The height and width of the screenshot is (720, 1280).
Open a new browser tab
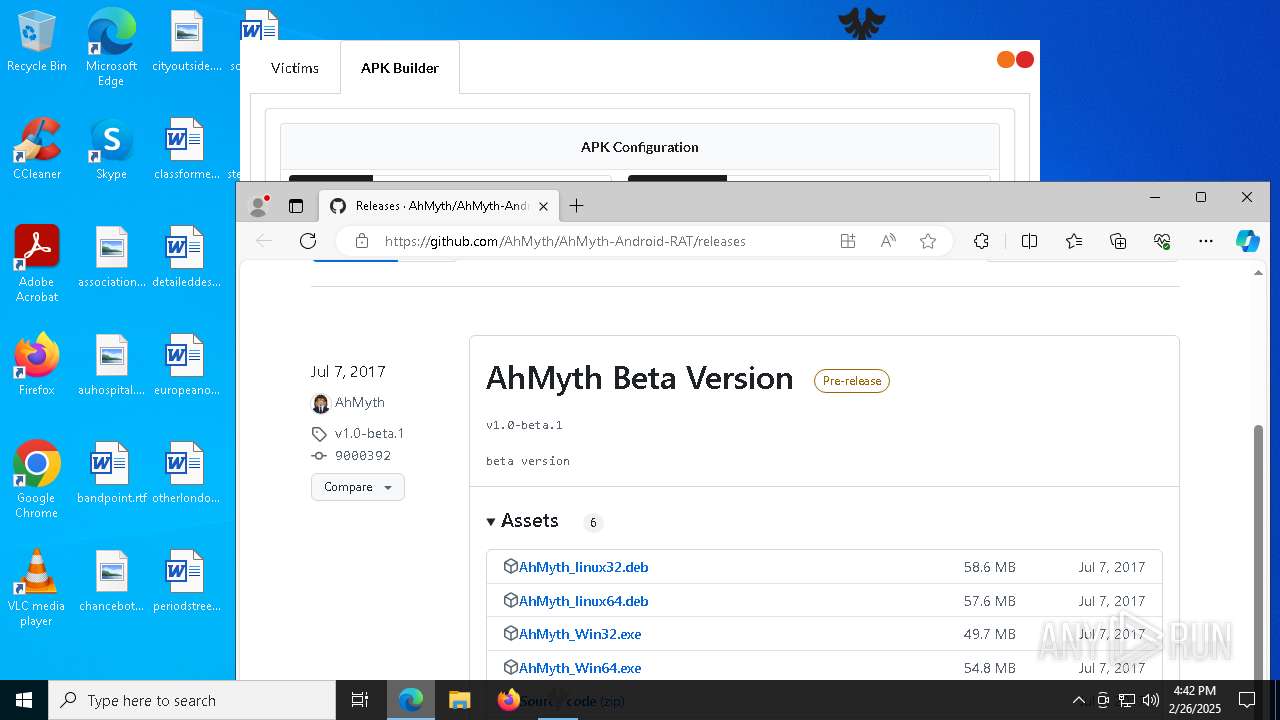[576, 206]
